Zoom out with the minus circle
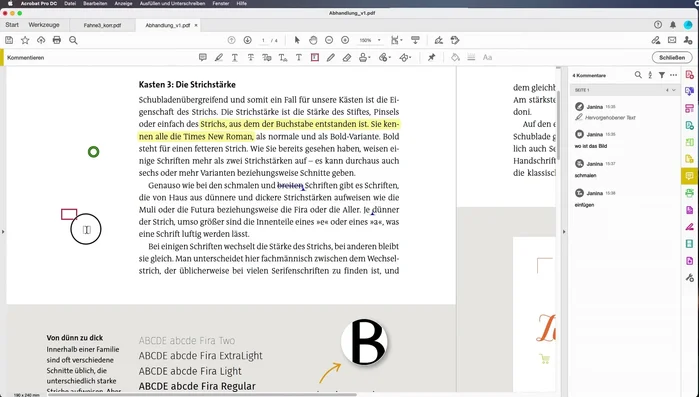 point(329,40)
